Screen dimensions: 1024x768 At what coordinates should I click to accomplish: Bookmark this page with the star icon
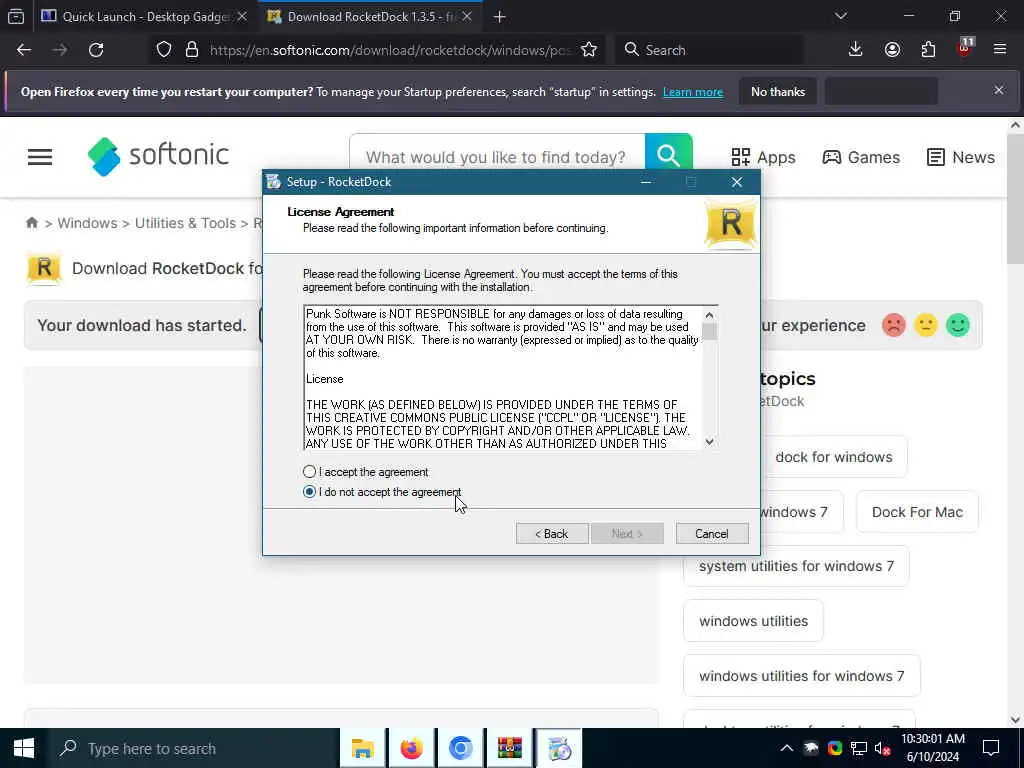(589, 50)
